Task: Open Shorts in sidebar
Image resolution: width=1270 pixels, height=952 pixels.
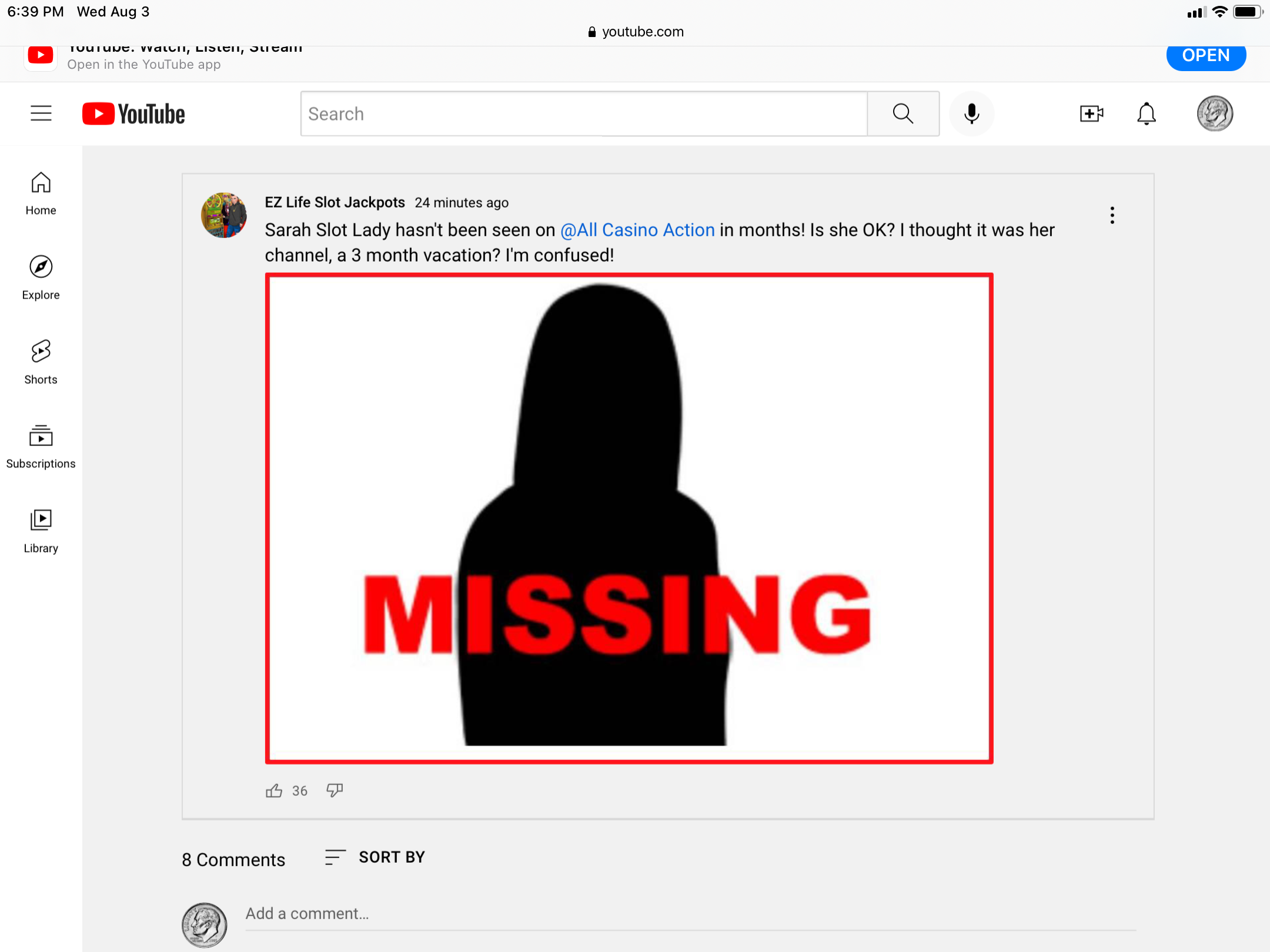Action: [x=41, y=362]
